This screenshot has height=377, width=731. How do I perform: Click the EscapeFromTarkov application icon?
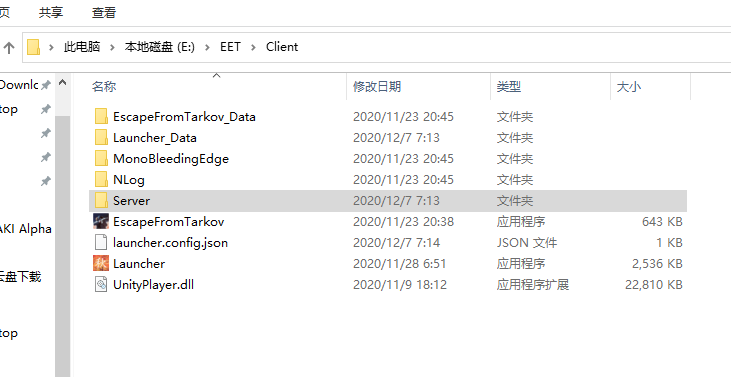tap(101, 221)
